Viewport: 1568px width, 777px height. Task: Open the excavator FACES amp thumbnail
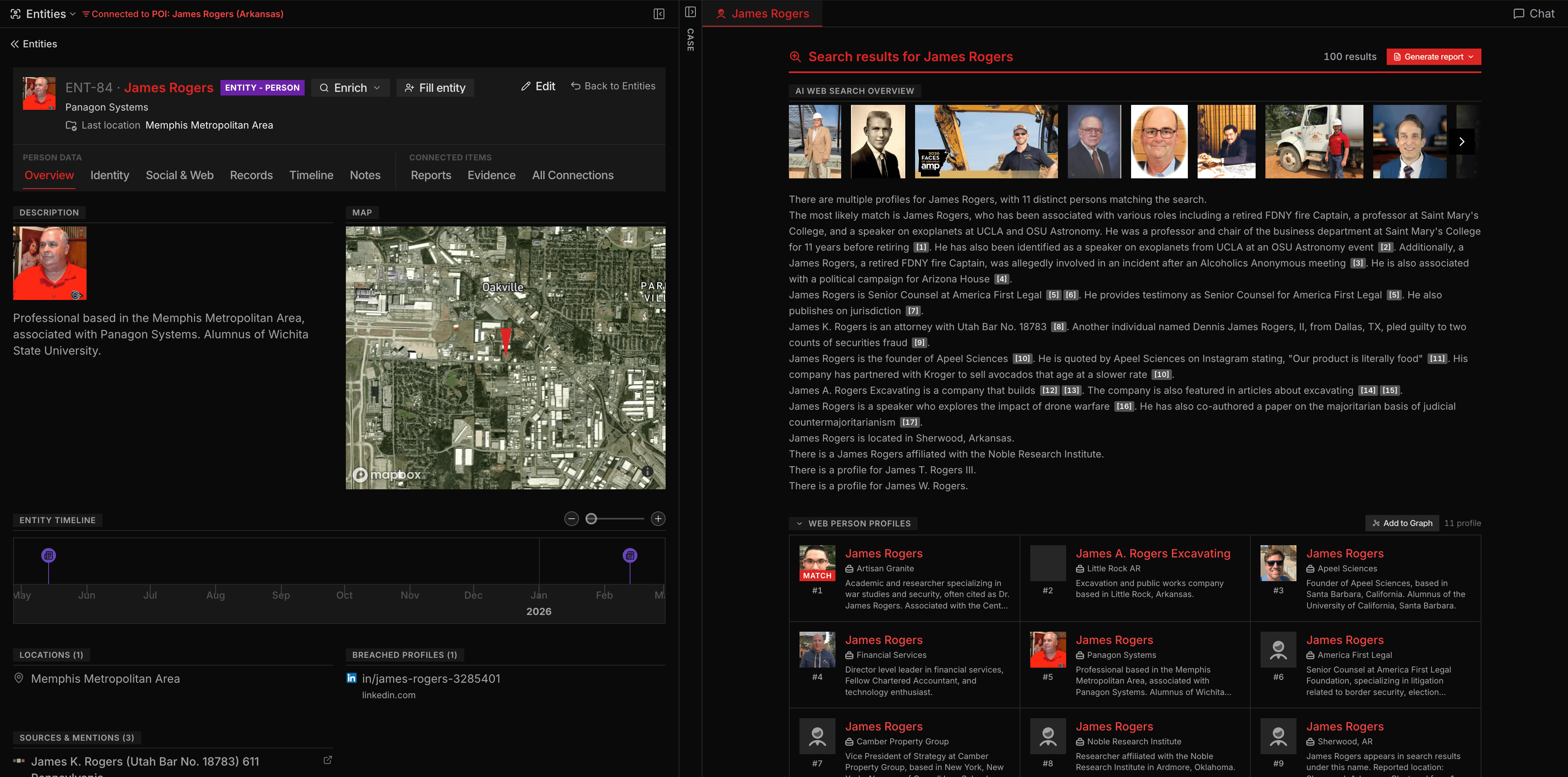[986, 141]
